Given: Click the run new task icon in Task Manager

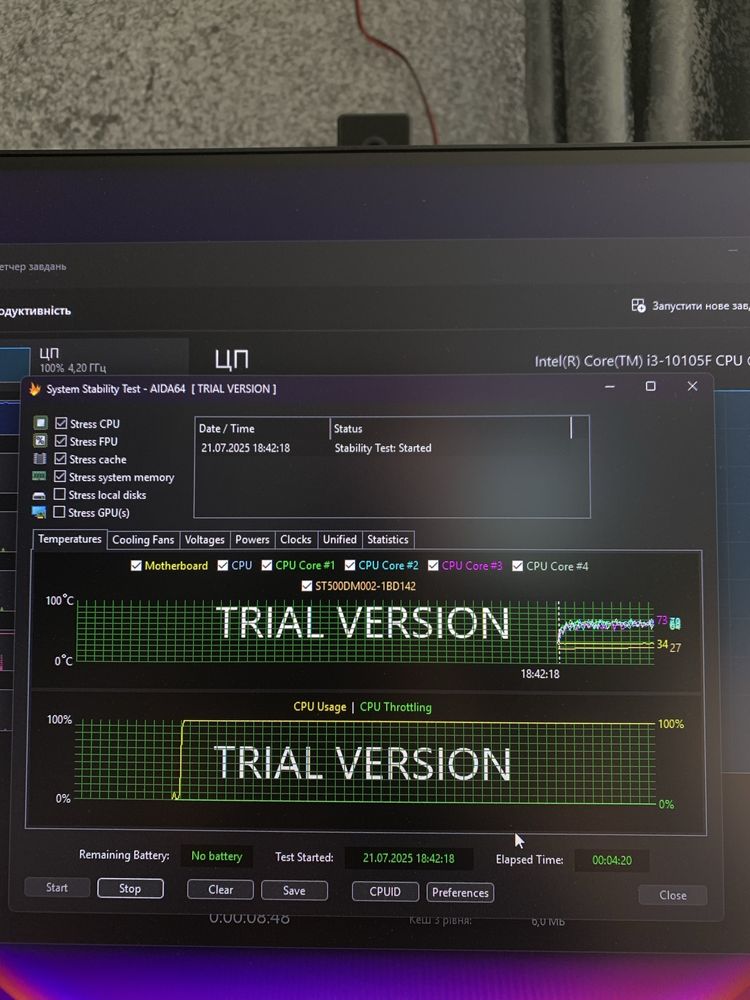Looking at the screenshot, I should 638,305.
